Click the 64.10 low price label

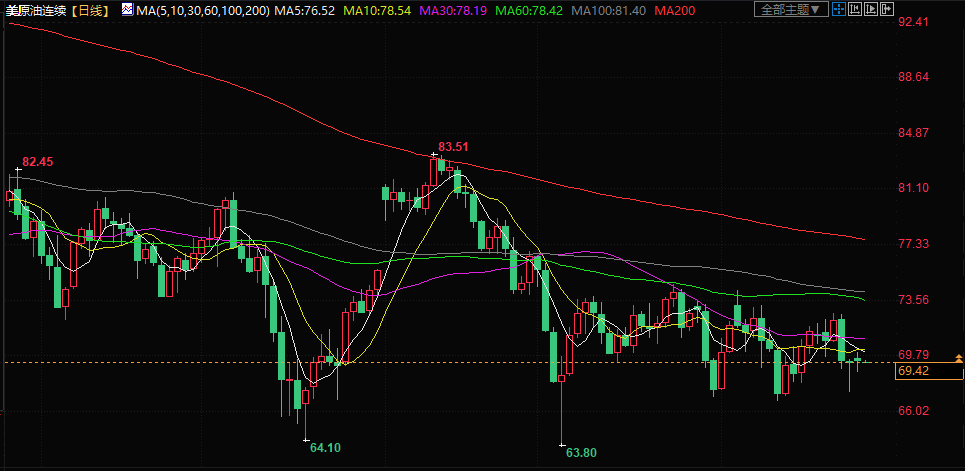[325, 448]
